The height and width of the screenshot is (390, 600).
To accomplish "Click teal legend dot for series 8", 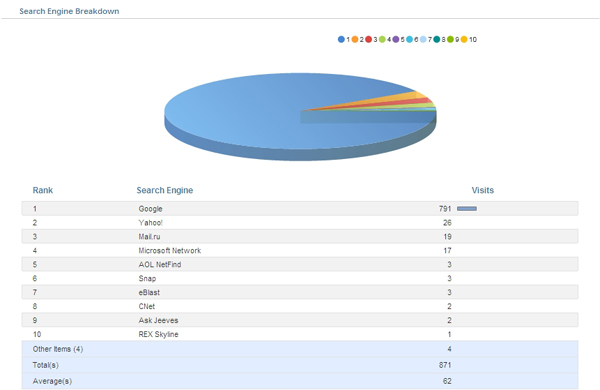I will pyautogui.click(x=437, y=39).
